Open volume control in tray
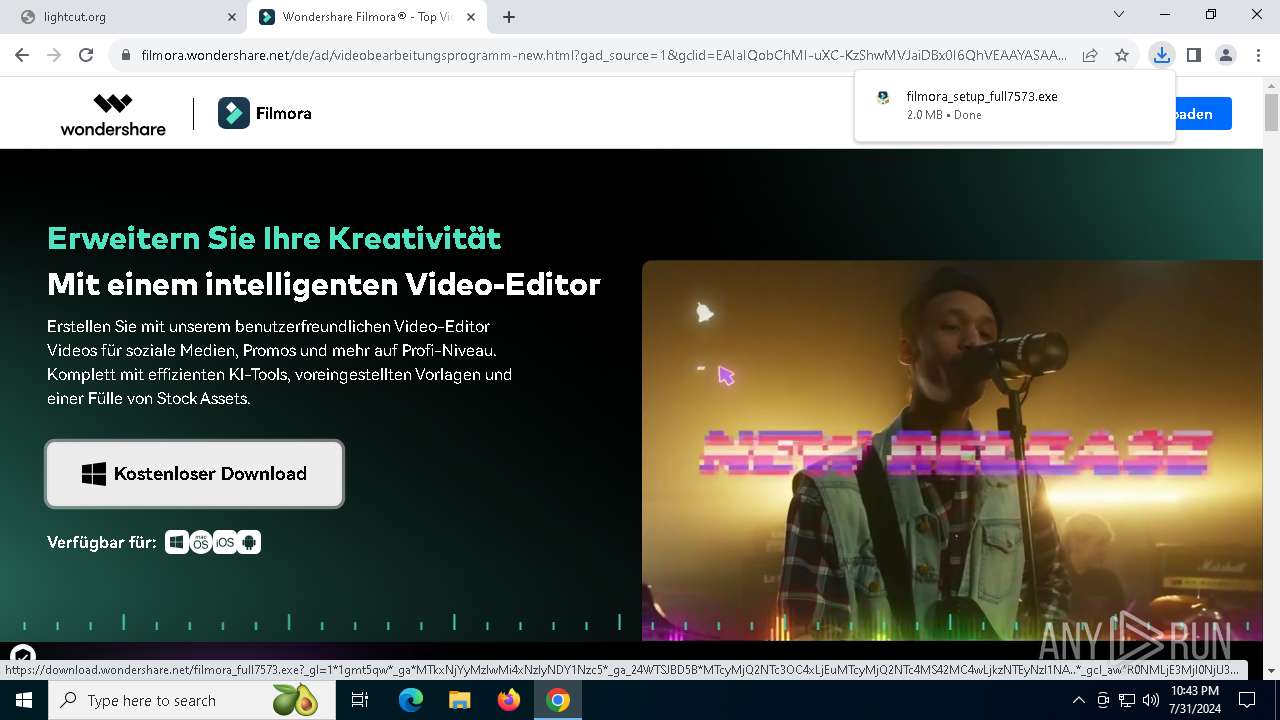 1150,700
